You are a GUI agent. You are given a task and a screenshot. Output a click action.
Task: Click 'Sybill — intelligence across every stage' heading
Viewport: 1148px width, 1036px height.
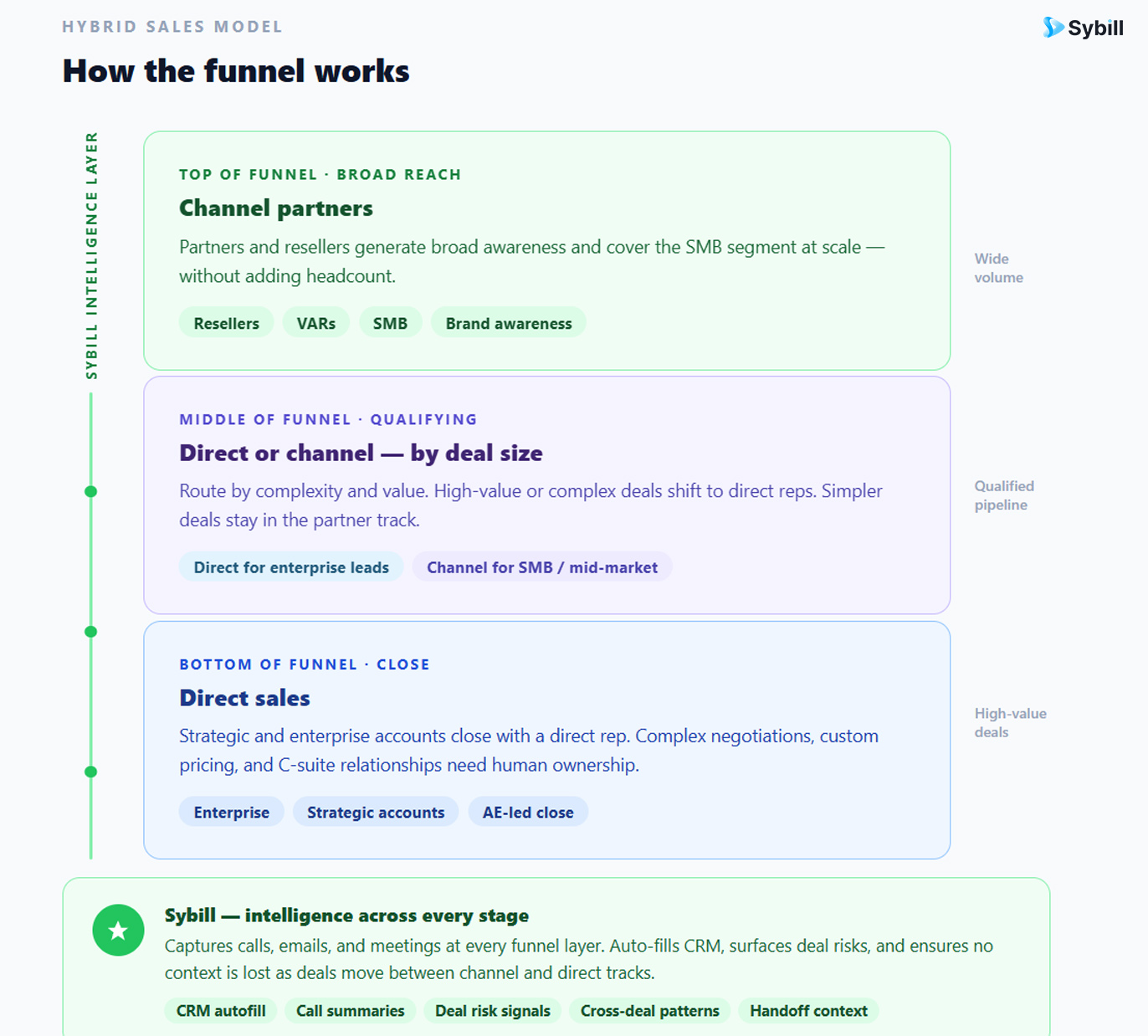pyautogui.click(x=346, y=915)
